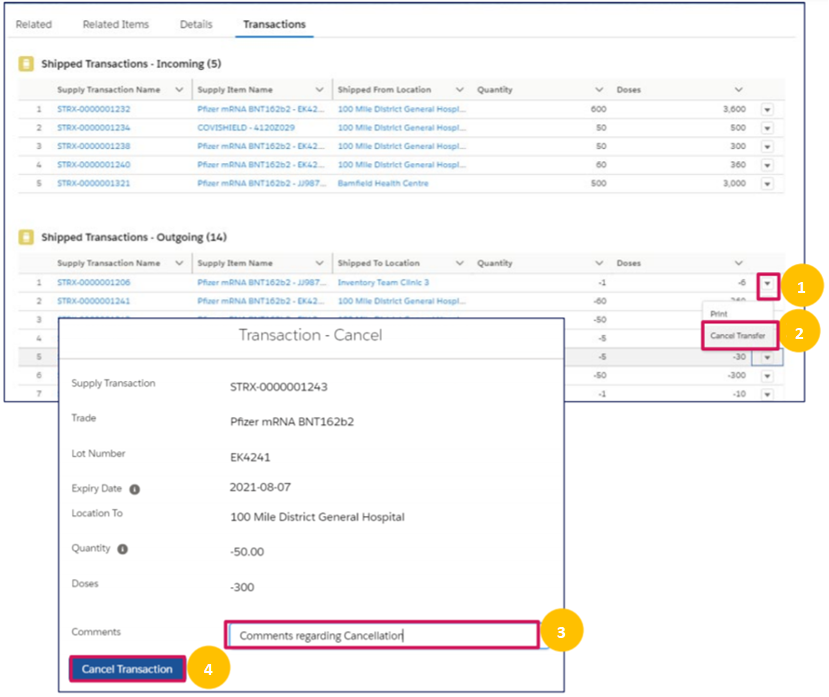
Task: Click into the Comments input field
Action: pyautogui.click(x=382, y=635)
